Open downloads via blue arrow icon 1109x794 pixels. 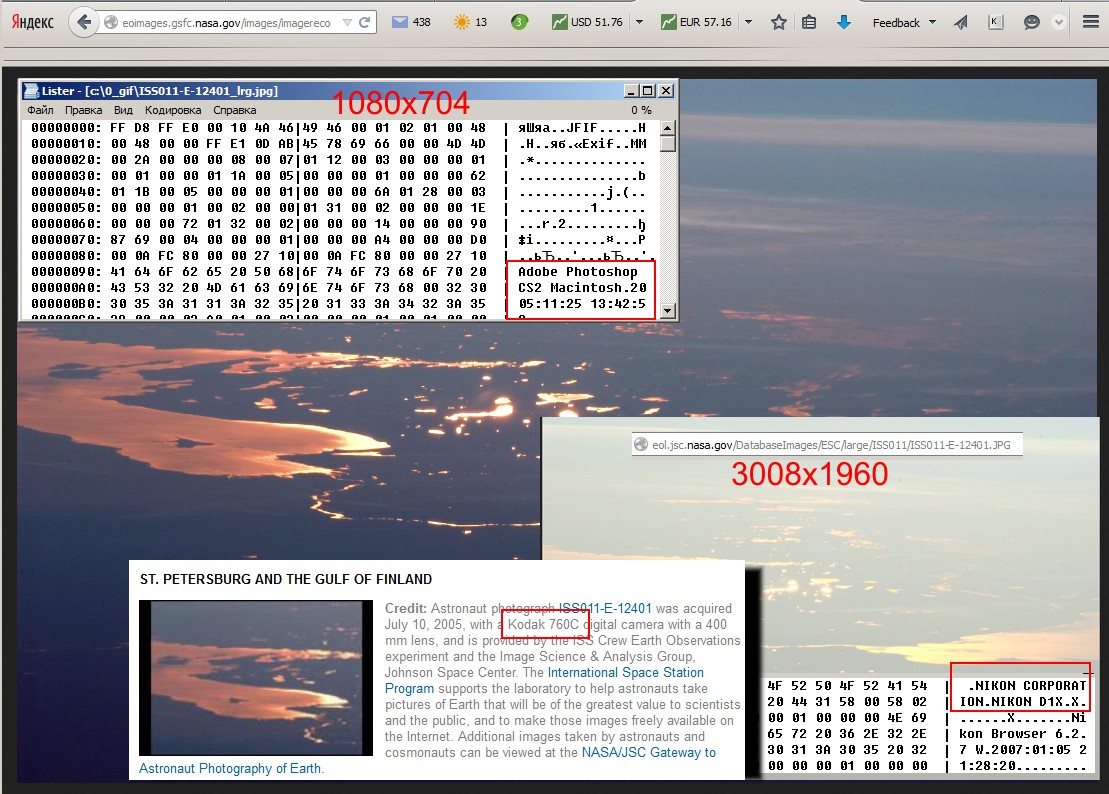coord(843,23)
